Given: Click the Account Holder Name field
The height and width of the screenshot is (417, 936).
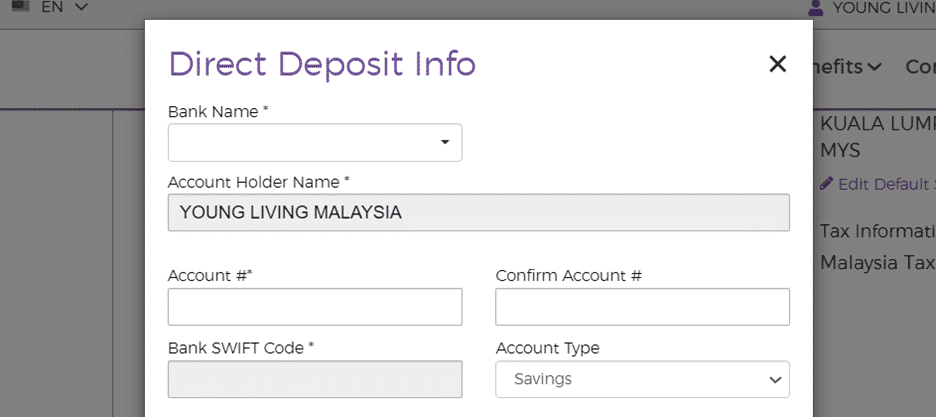Looking at the screenshot, I should click(x=478, y=213).
